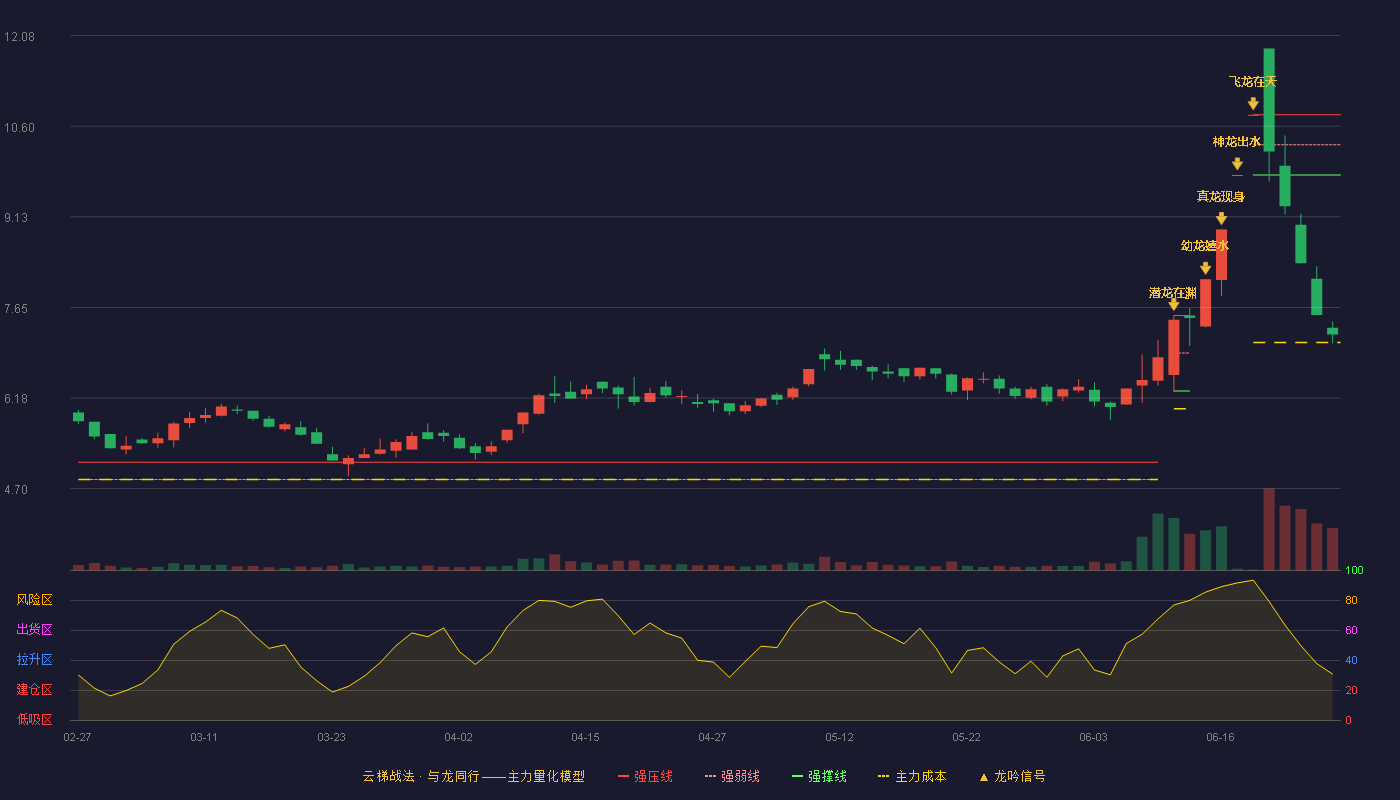Click the 低吸区 zone label
Viewport: 1400px width, 800px height.
click(35, 720)
